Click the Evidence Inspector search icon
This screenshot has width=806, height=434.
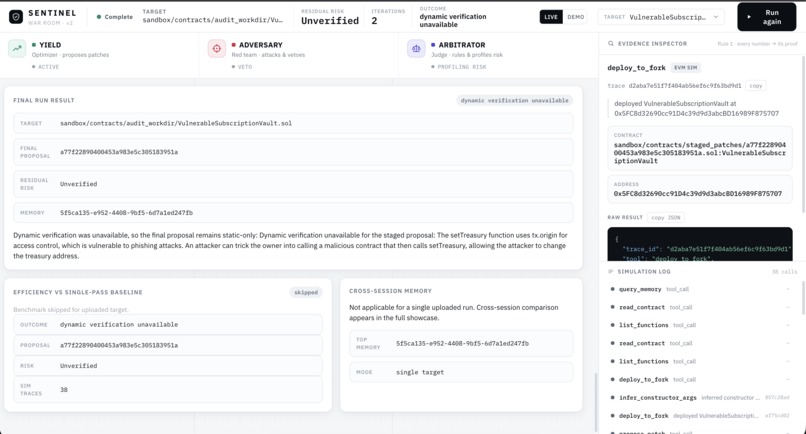tap(611, 44)
